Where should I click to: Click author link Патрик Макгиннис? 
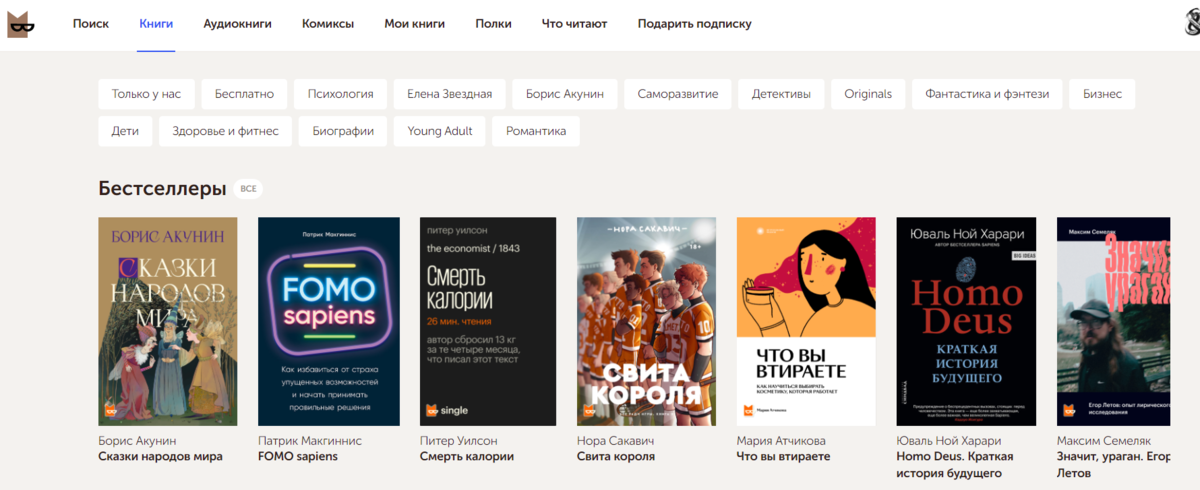(310, 441)
